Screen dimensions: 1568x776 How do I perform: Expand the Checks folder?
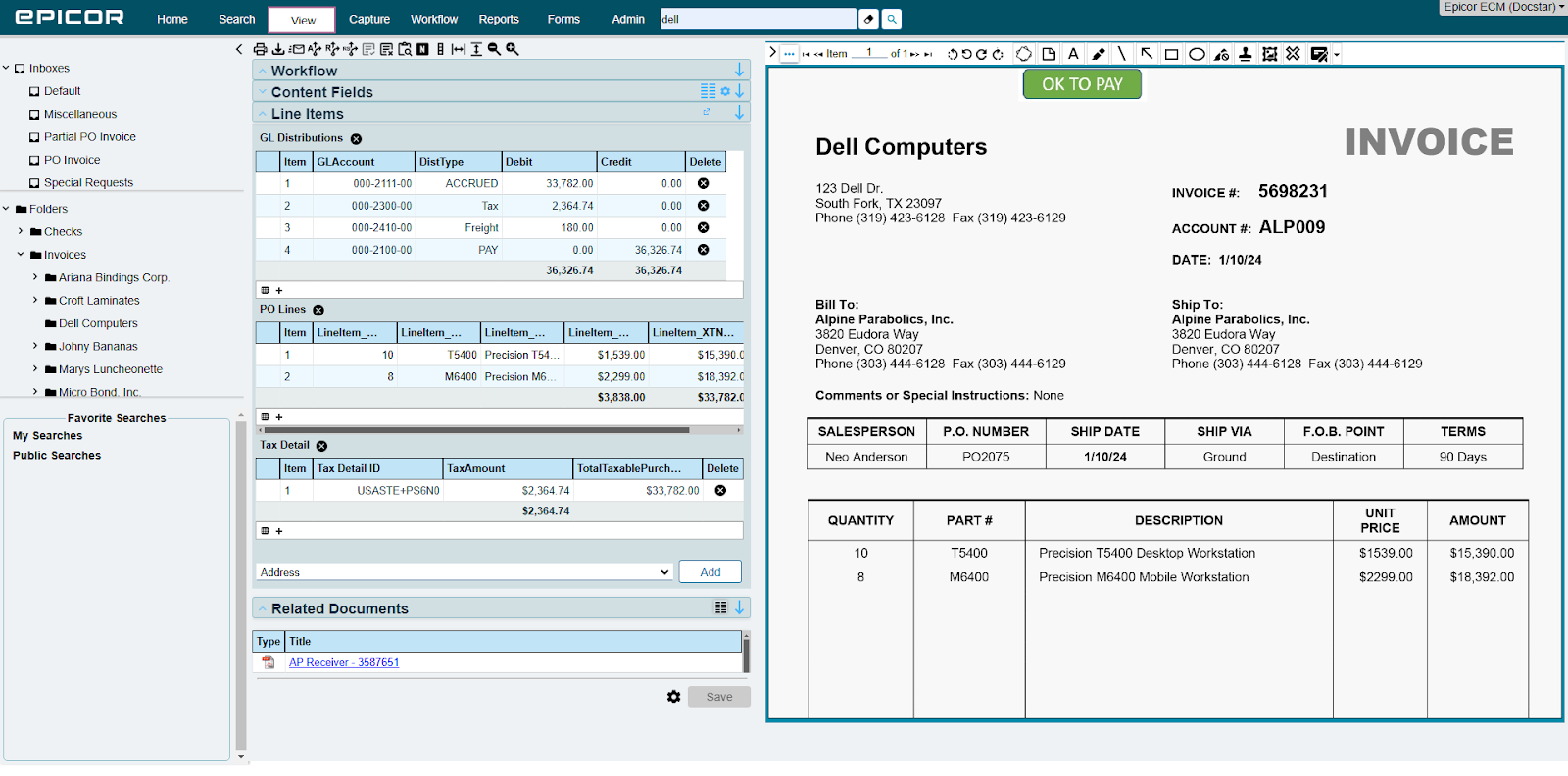[21, 231]
